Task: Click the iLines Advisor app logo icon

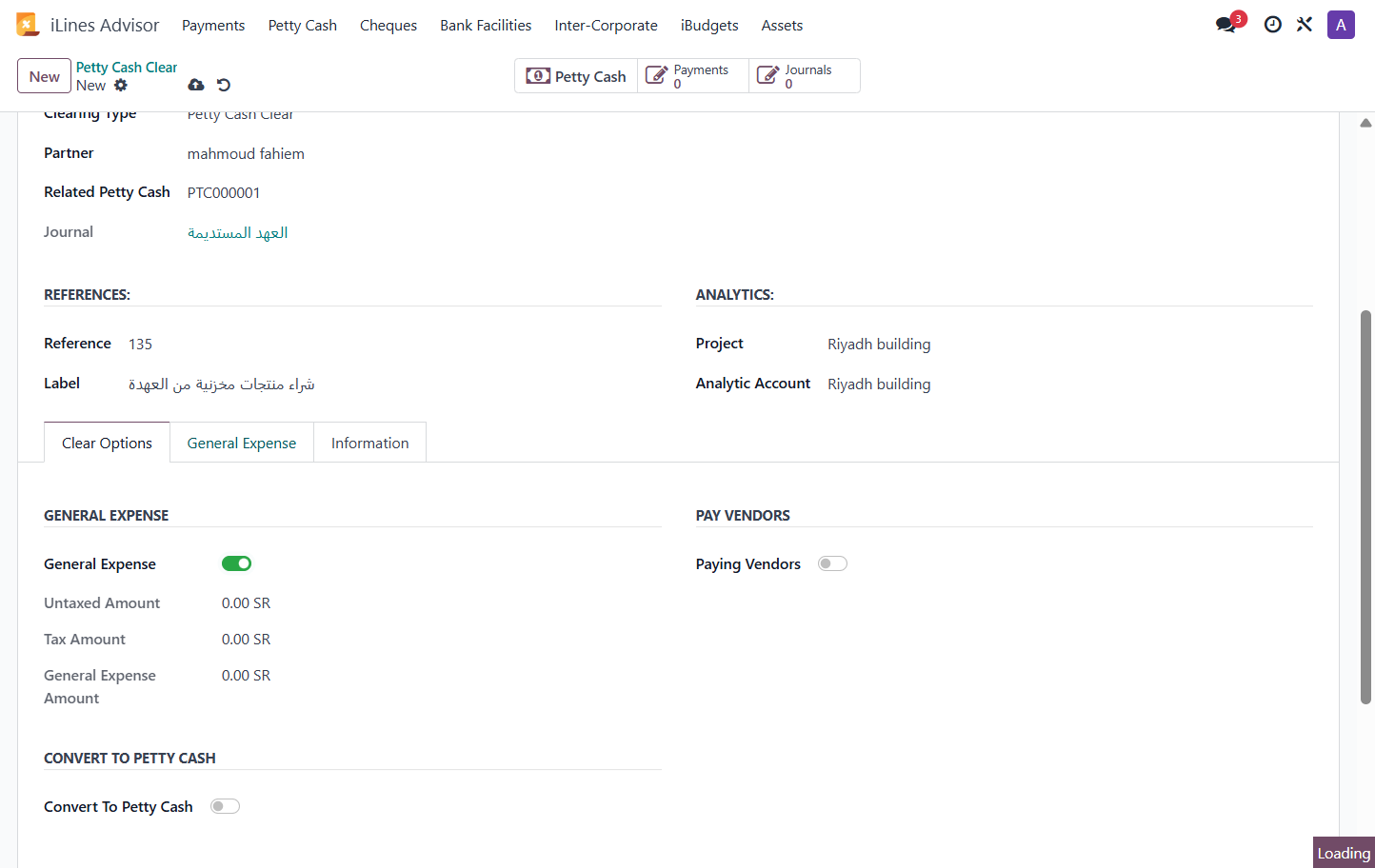Action: click(27, 25)
